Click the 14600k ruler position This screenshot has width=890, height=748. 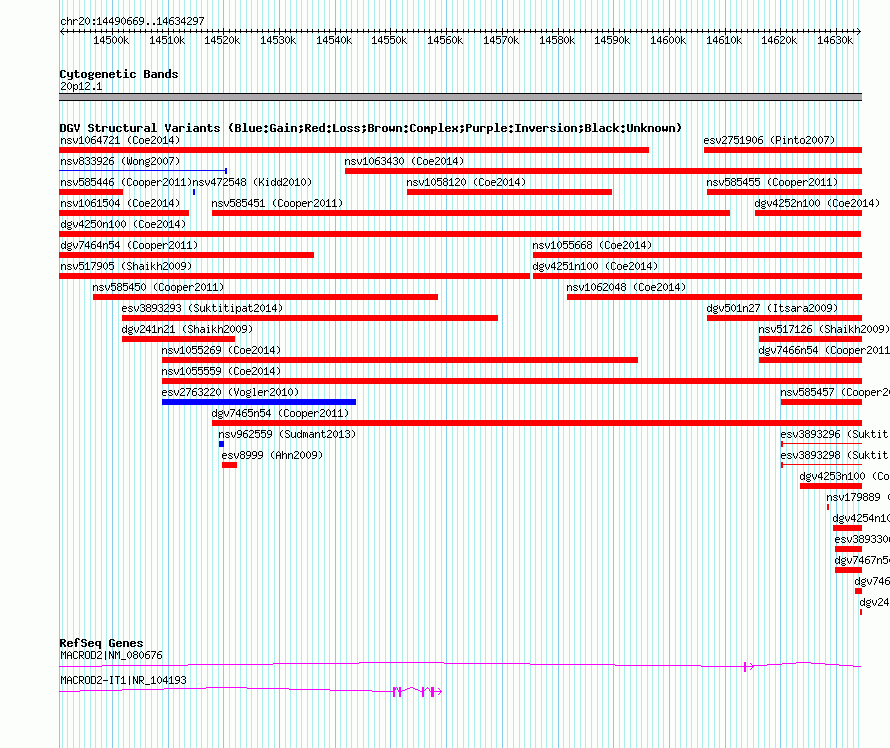coord(668,40)
